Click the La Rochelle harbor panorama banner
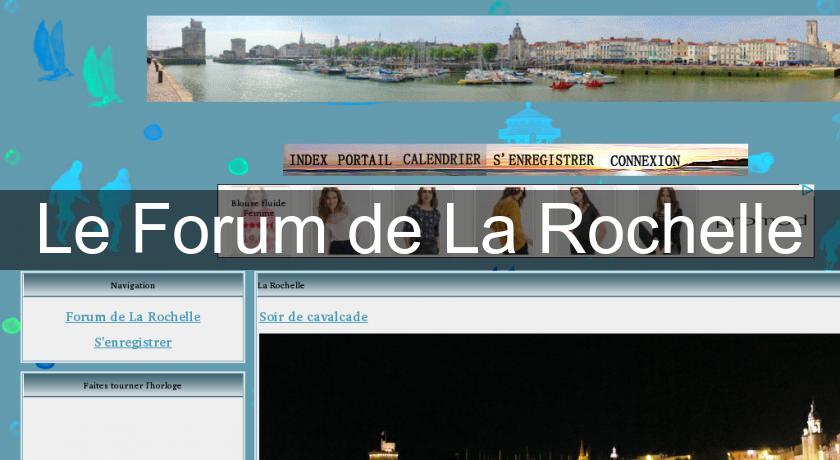 (x=493, y=59)
